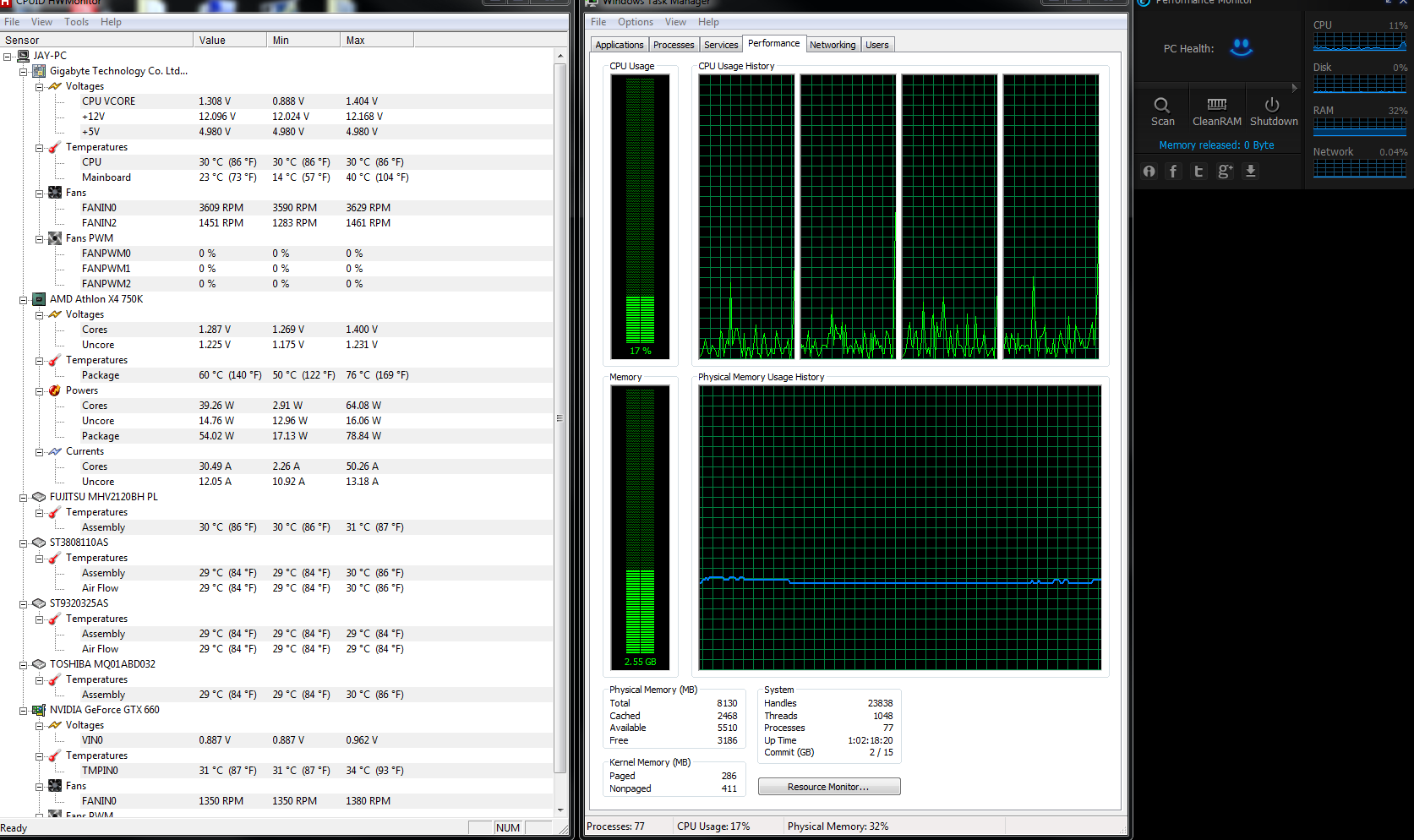Click the Value column header
Screen dimensions: 1414x840
coord(230,40)
